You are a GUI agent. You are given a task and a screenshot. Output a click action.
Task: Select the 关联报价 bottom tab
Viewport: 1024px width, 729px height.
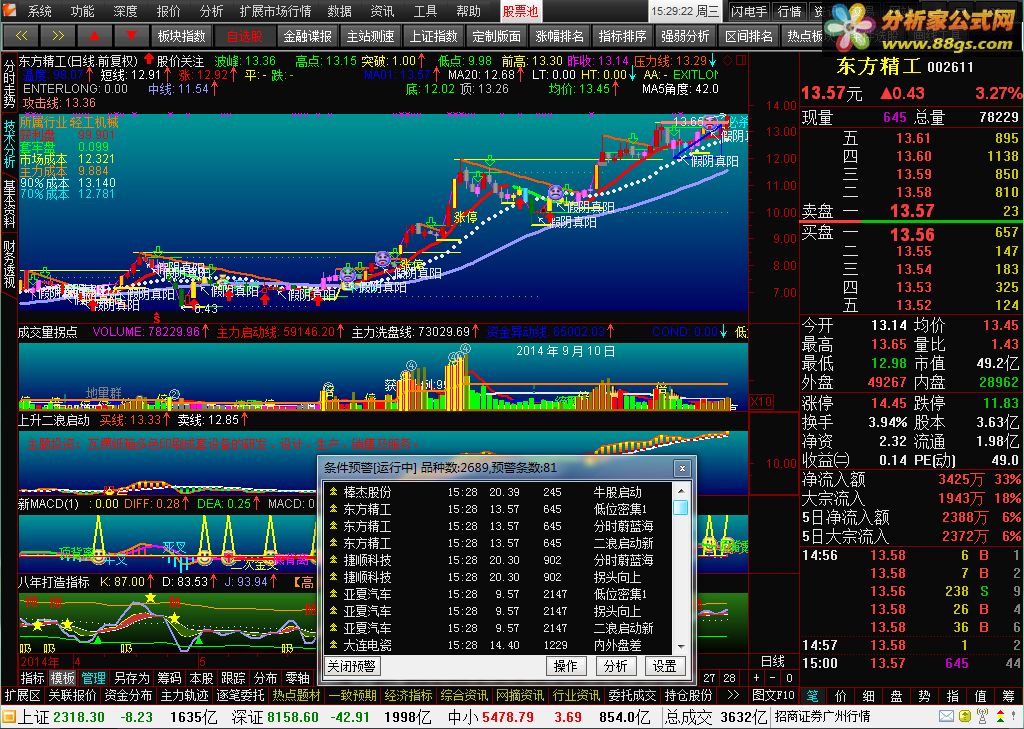[x=72, y=695]
